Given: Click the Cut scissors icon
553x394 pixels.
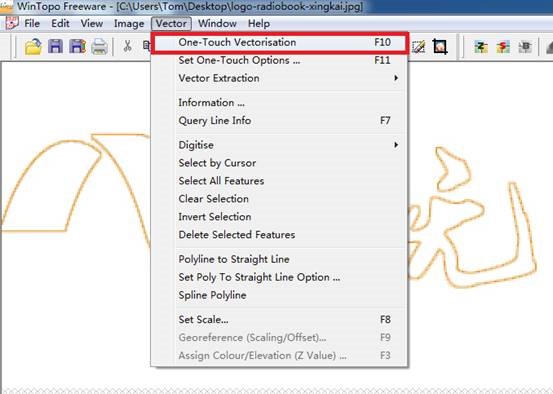Looking at the screenshot, I should coord(127,46).
